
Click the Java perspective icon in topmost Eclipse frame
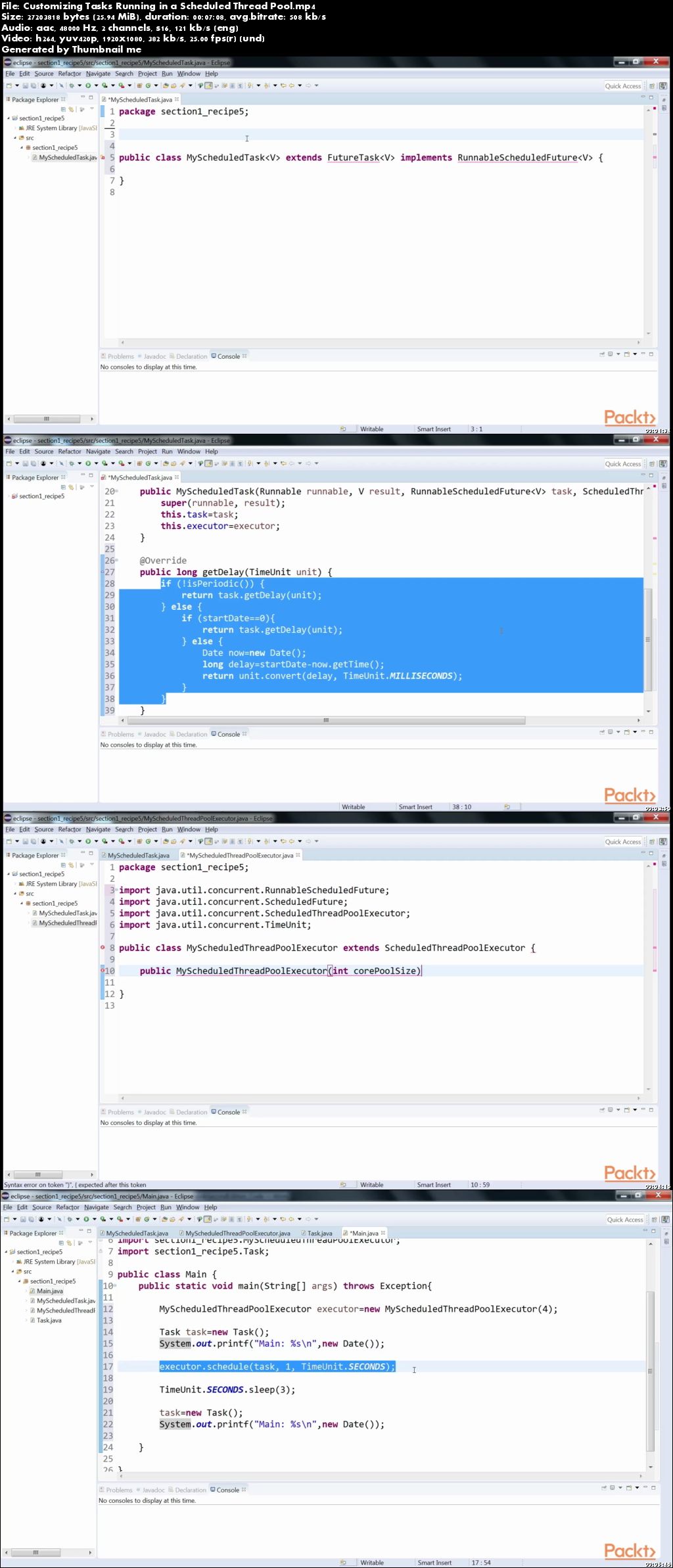(x=662, y=85)
